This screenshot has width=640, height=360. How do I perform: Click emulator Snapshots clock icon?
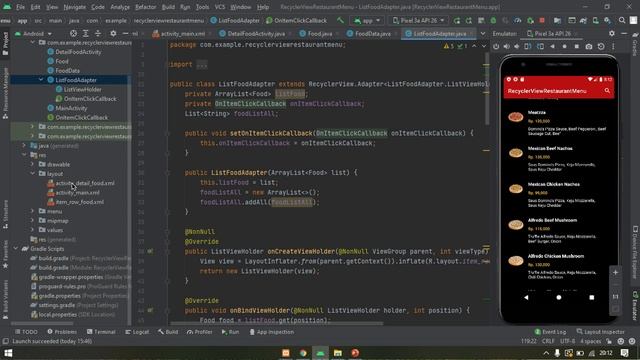(x=601, y=47)
